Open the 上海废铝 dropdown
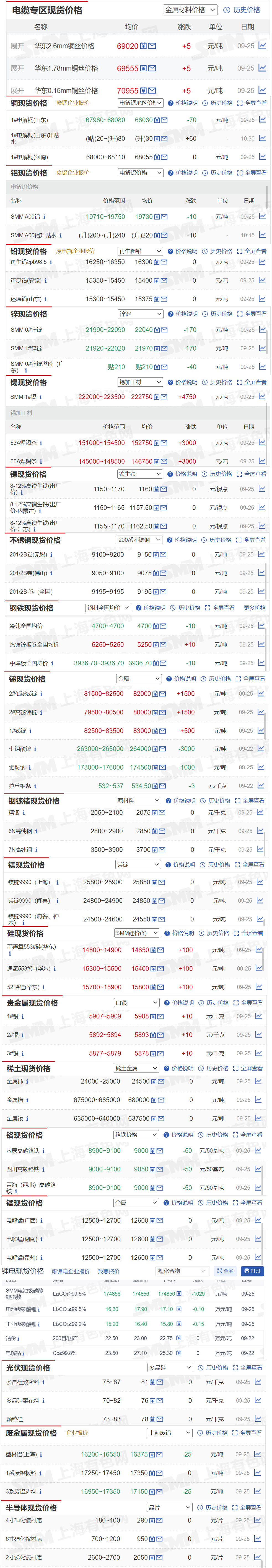This screenshot has height=1568, width=272. coord(169,1433)
